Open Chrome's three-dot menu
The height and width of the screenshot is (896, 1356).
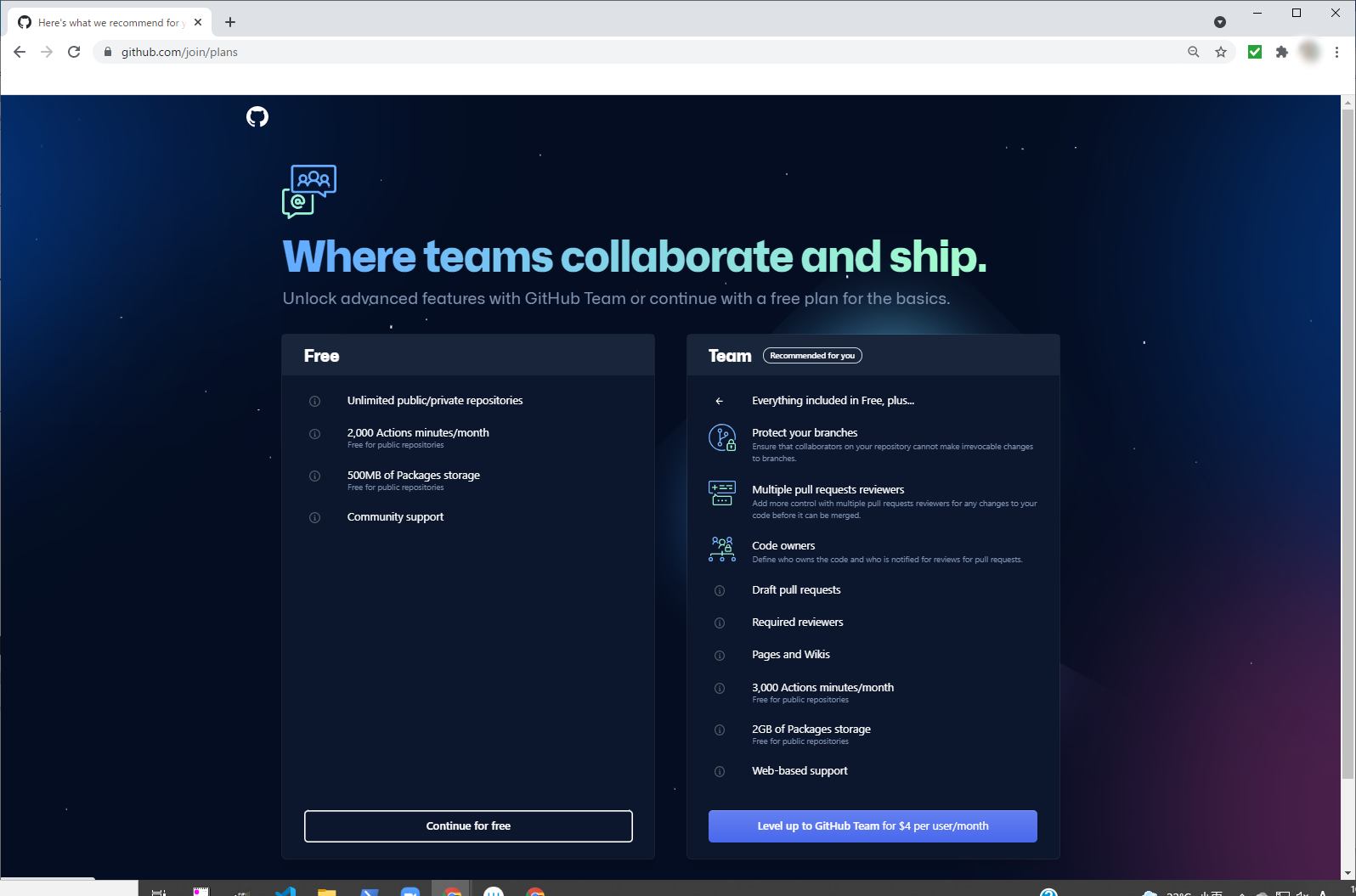click(1337, 52)
